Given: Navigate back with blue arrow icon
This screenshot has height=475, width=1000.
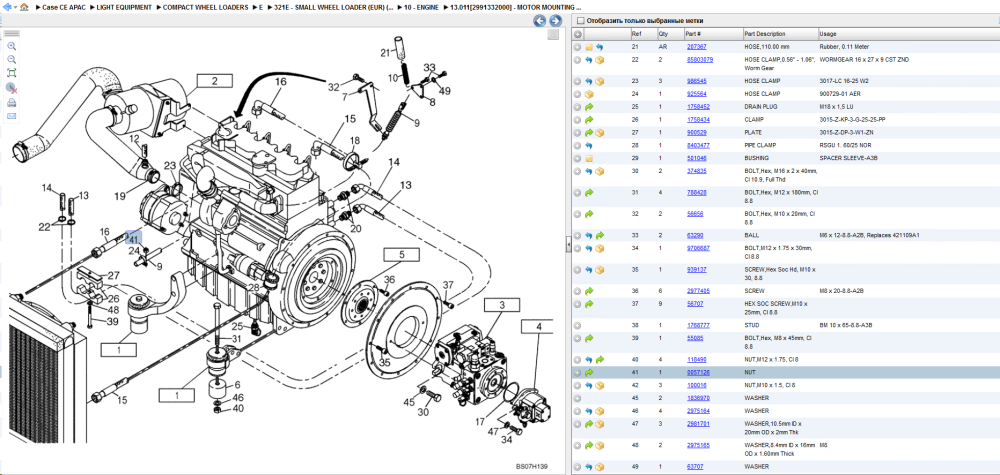Looking at the screenshot, I should 6,7.
